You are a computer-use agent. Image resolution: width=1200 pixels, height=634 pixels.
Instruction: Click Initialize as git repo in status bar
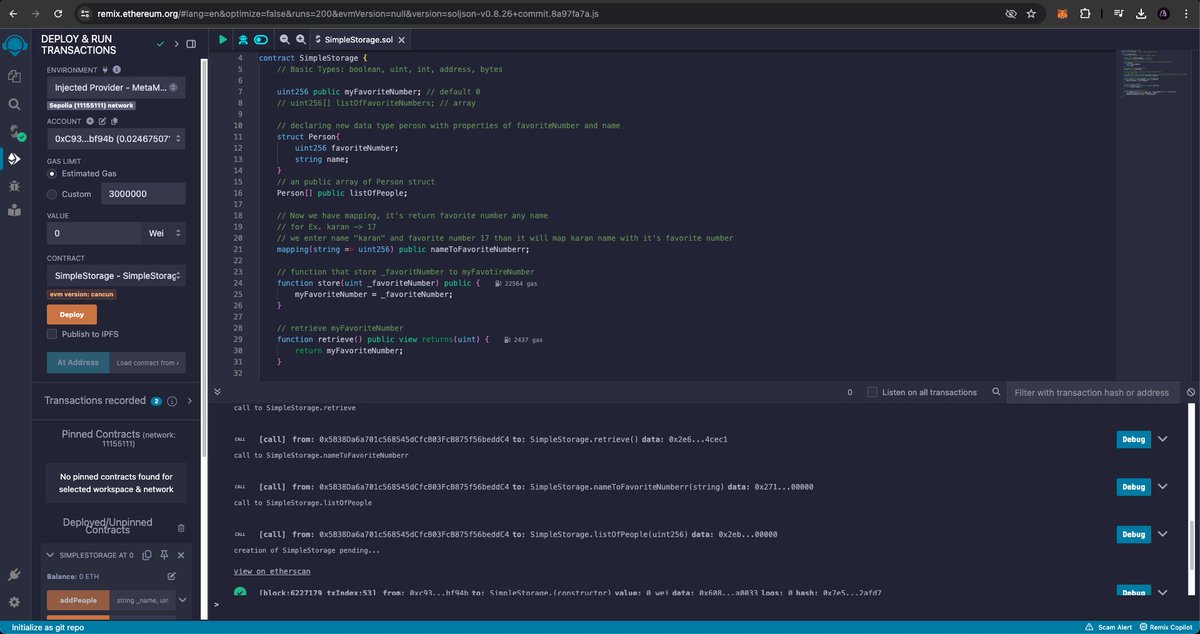tap(49, 626)
